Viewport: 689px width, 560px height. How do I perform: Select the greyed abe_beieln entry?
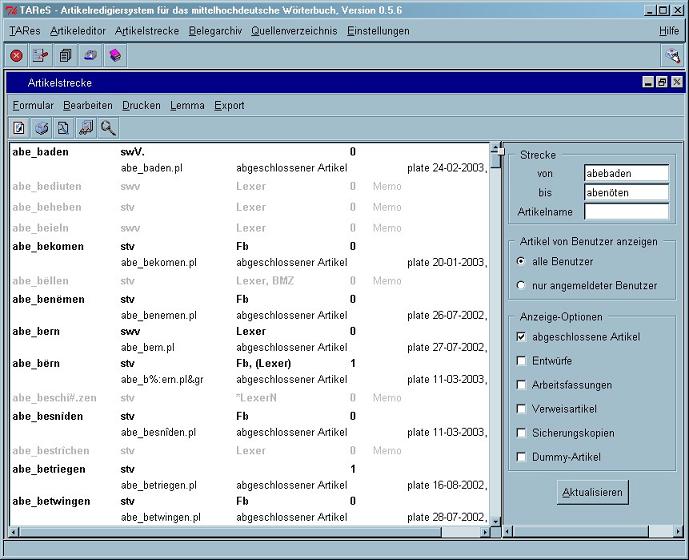click(x=40, y=228)
